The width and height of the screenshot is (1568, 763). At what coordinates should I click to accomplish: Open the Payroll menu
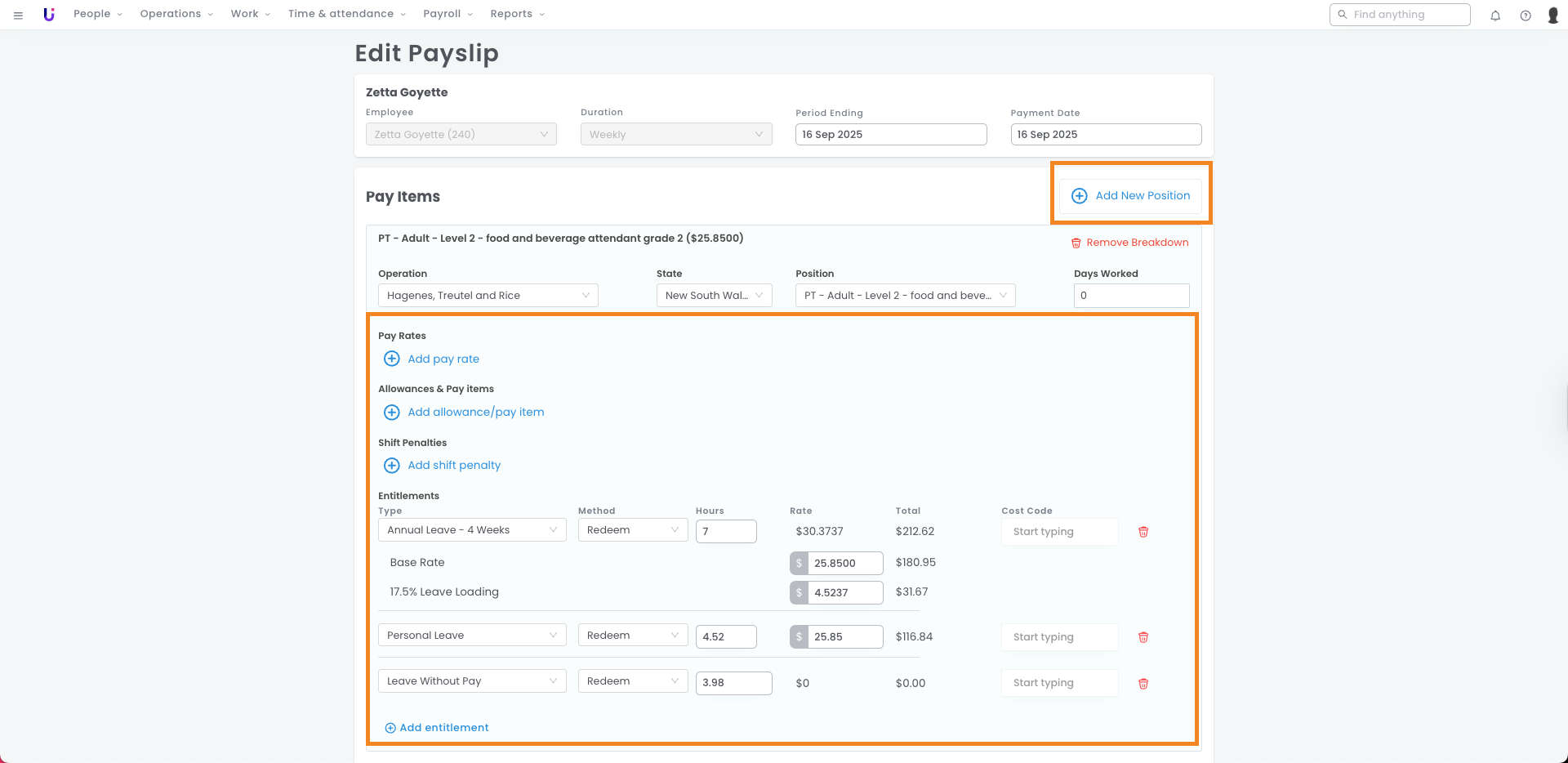[448, 14]
